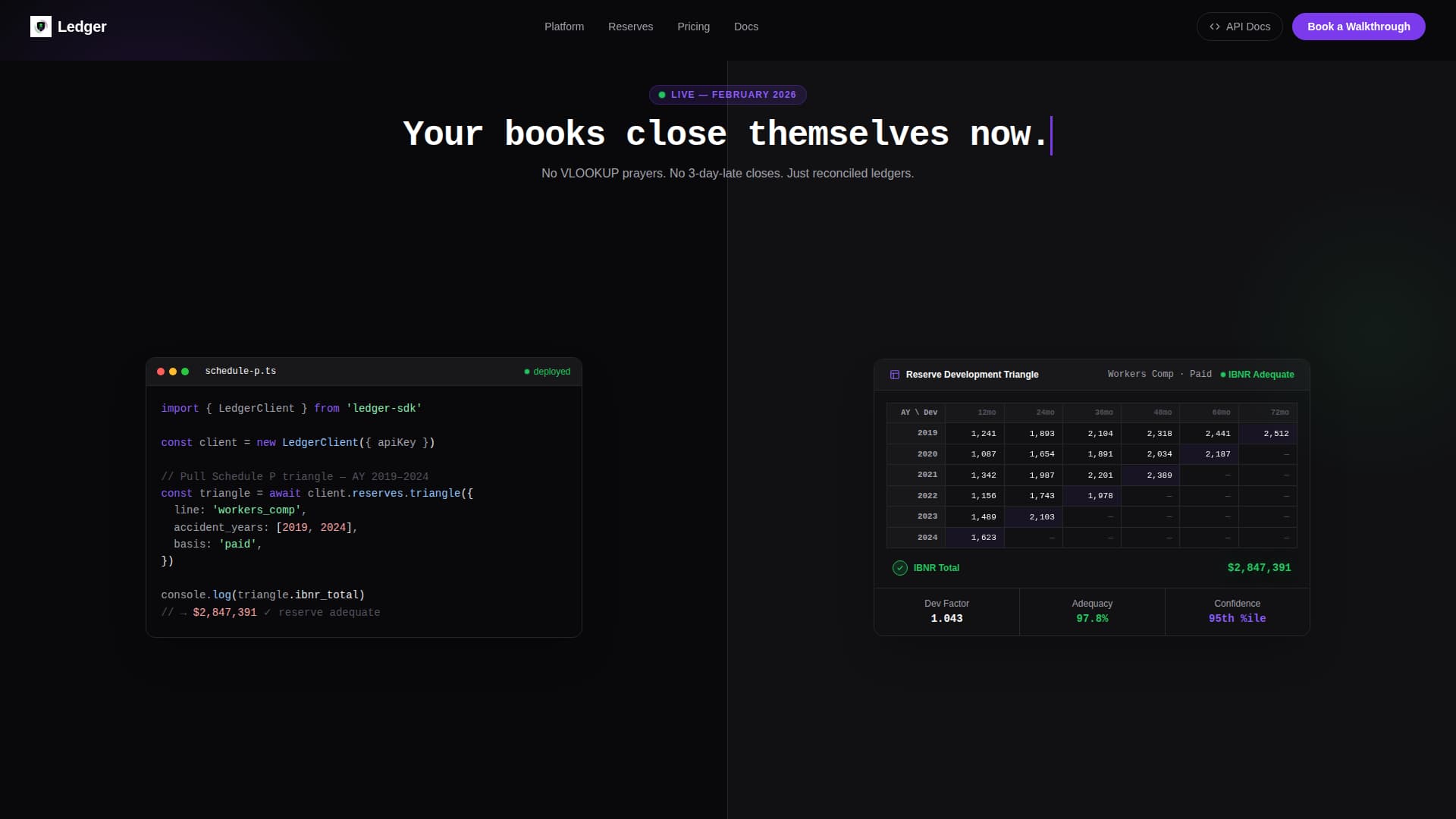Go to the Reserves page

point(630,27)
